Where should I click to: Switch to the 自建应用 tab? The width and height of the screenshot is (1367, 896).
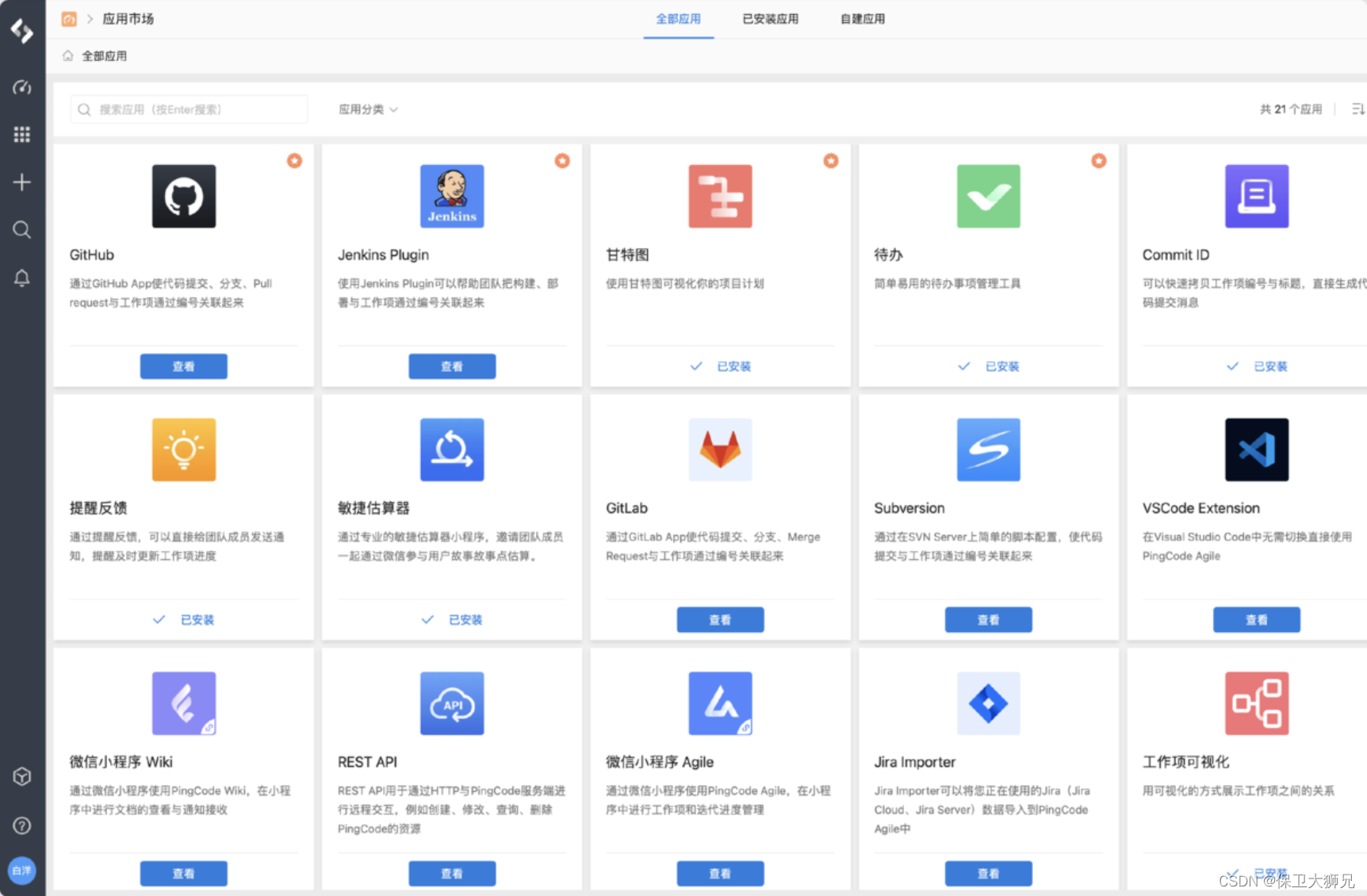pyautogui.click(x=862, y=19)
